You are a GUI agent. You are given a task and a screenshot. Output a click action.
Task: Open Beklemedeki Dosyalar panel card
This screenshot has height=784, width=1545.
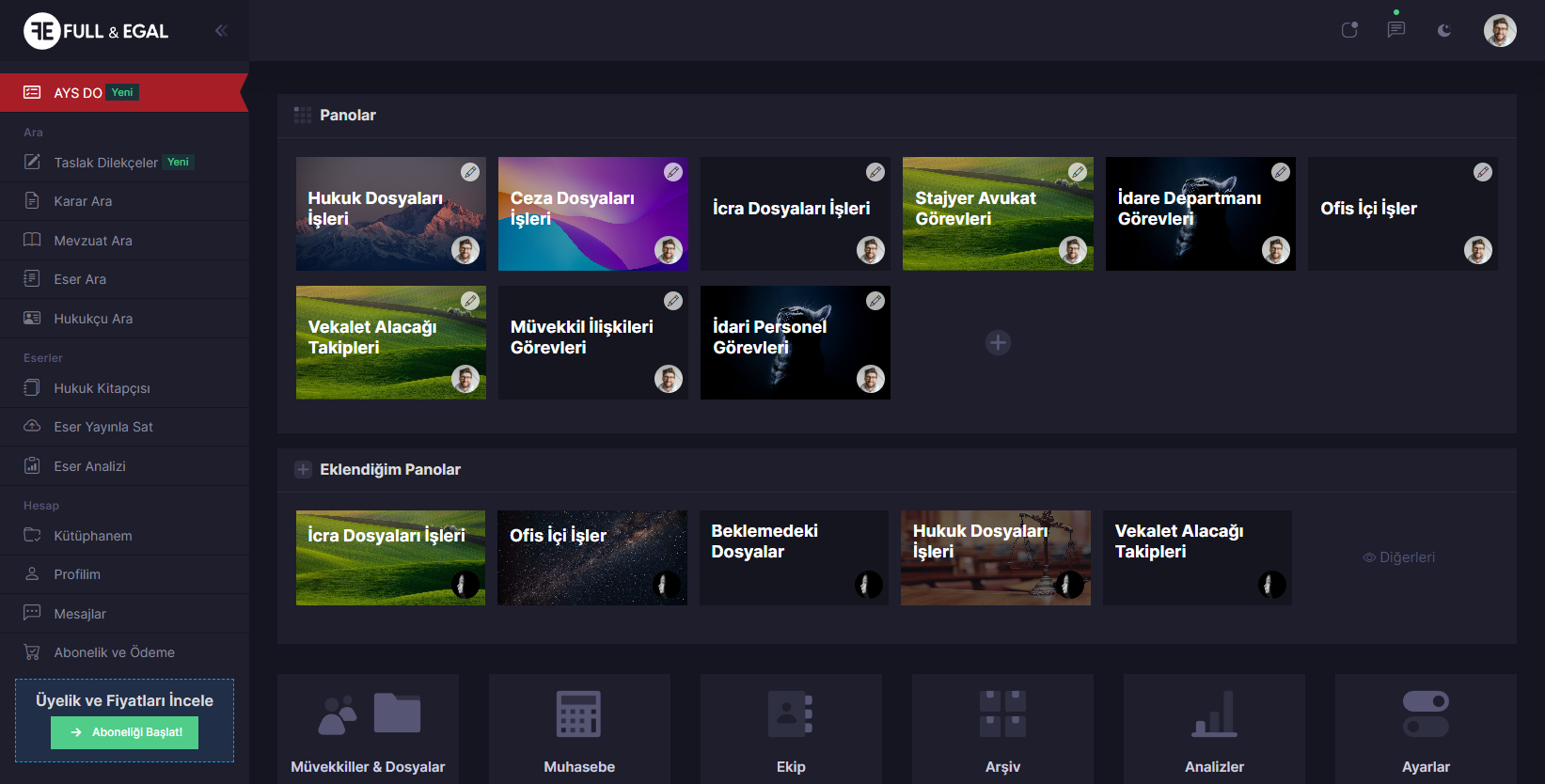tap(794, 557)
